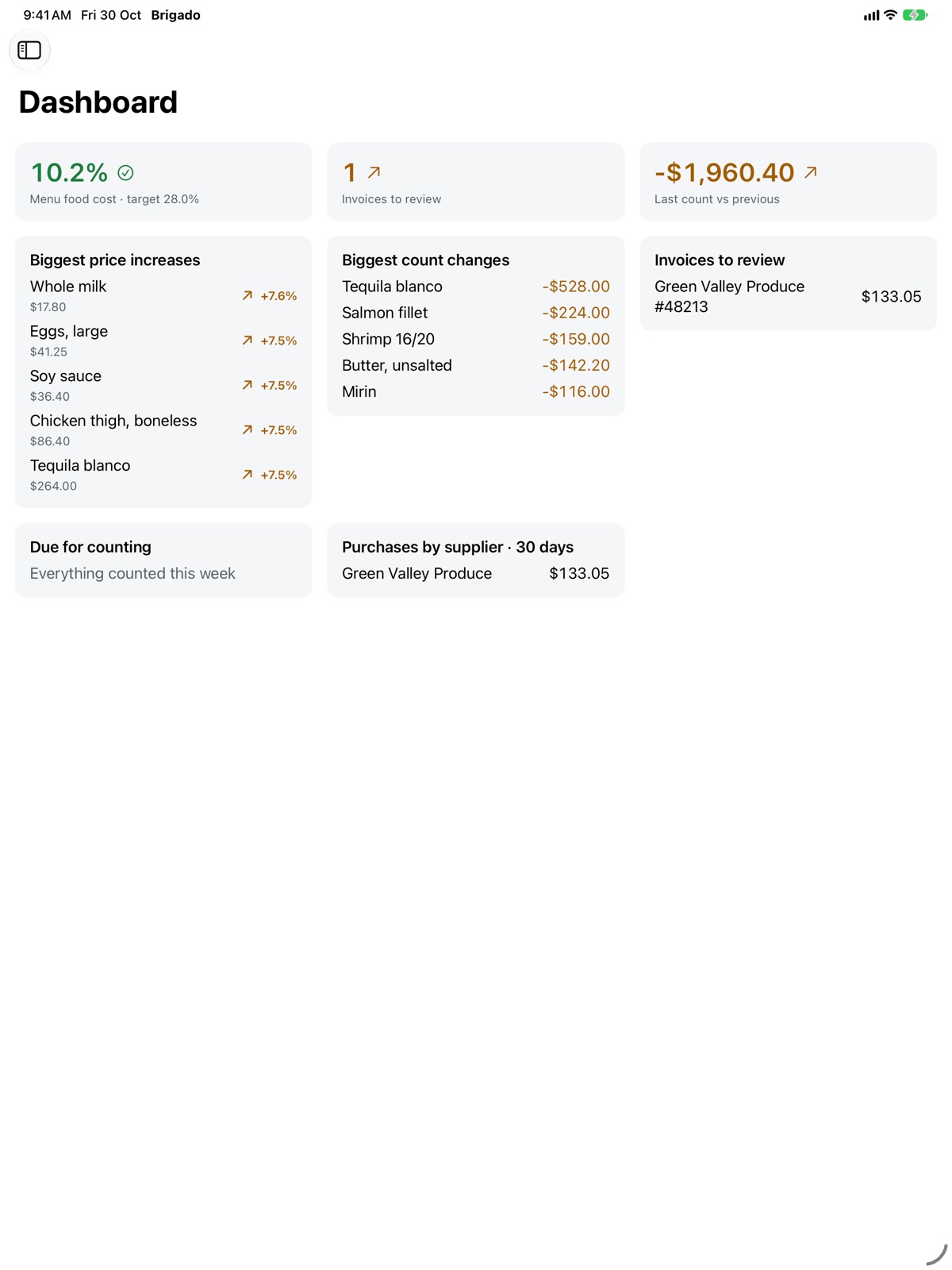This screenshot has width=952, height=1270.
Task: Click the Biggest count changes heading
Action: tap(425, 260)
